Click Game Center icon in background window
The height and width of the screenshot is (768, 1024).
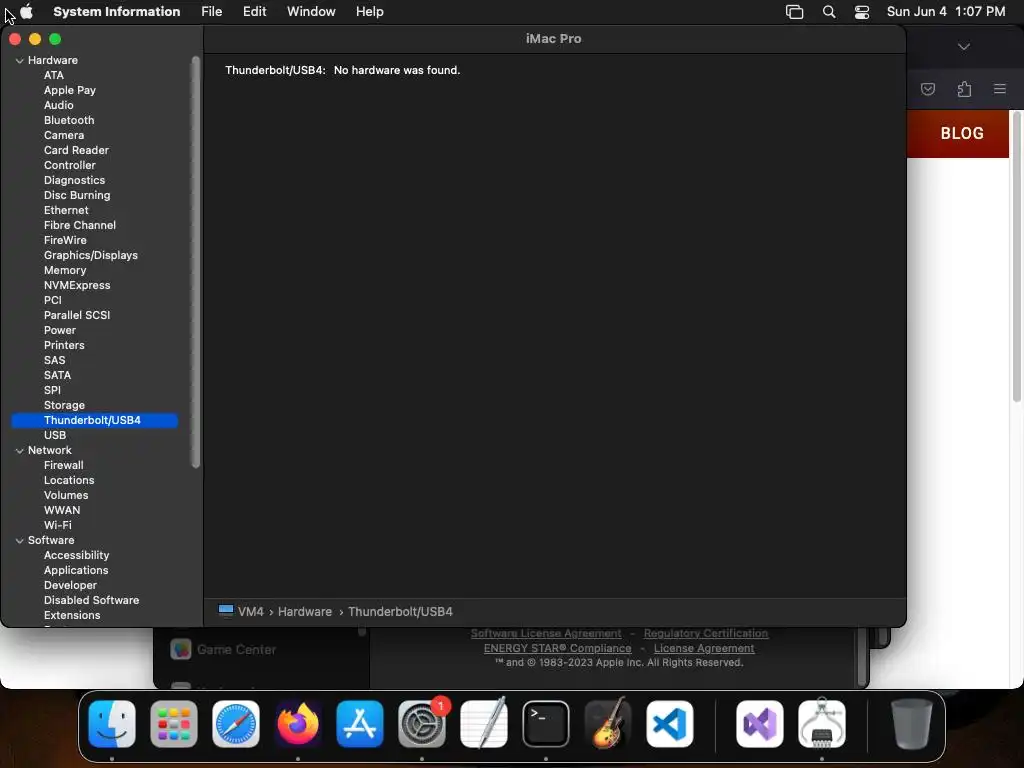(x=181, y=649)
